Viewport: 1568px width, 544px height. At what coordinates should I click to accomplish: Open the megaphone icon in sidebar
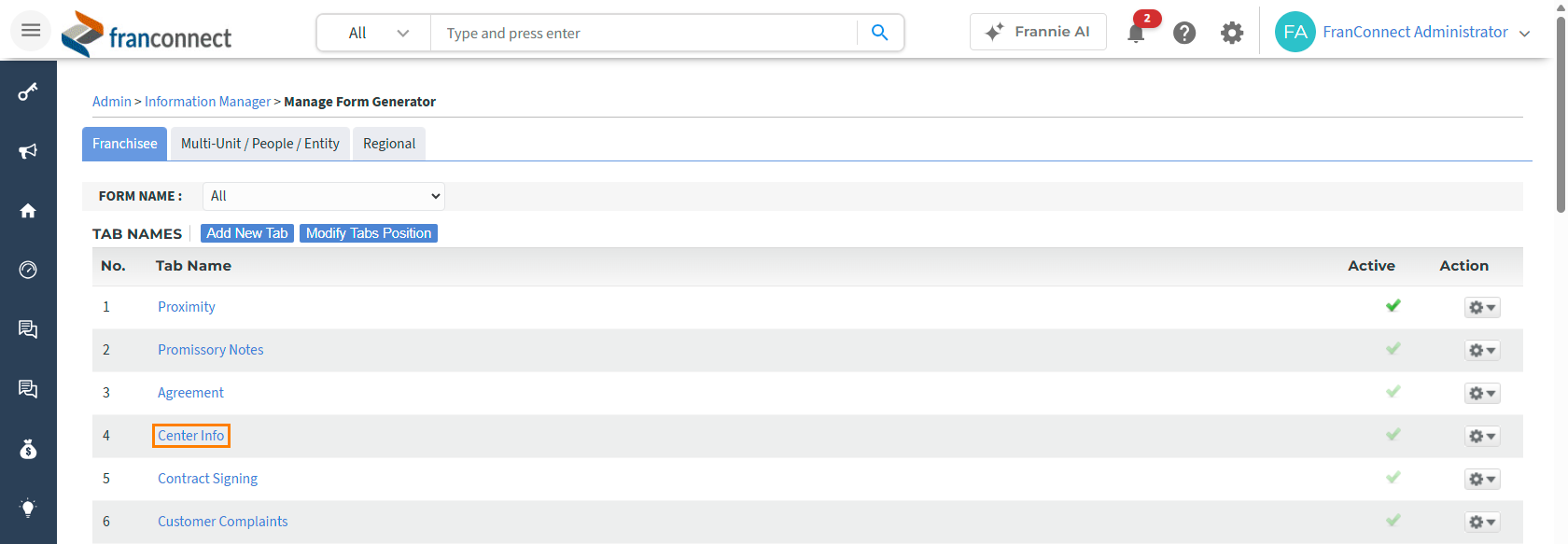coord(28,151)
